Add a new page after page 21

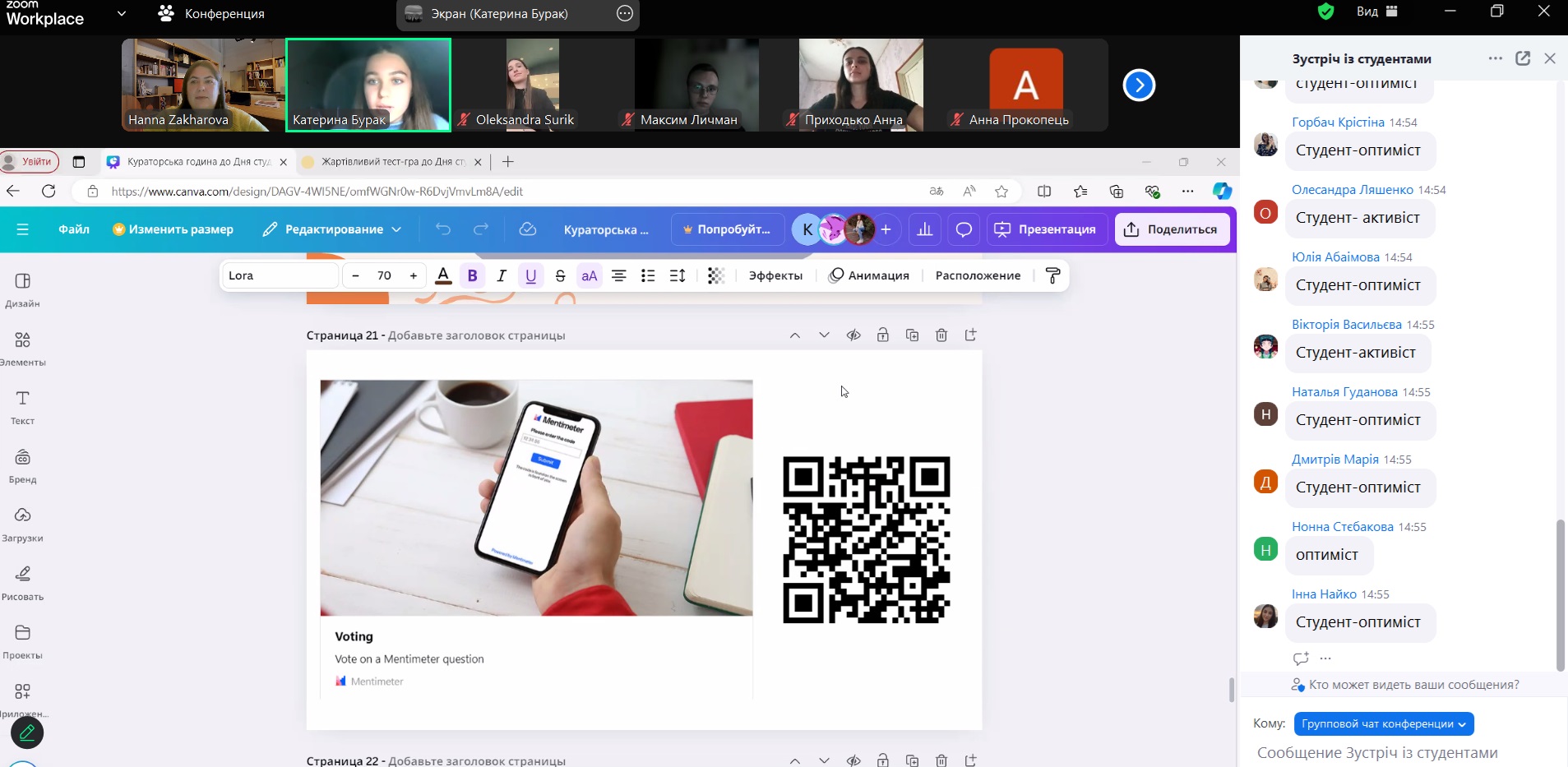click(x=970, y=335)
